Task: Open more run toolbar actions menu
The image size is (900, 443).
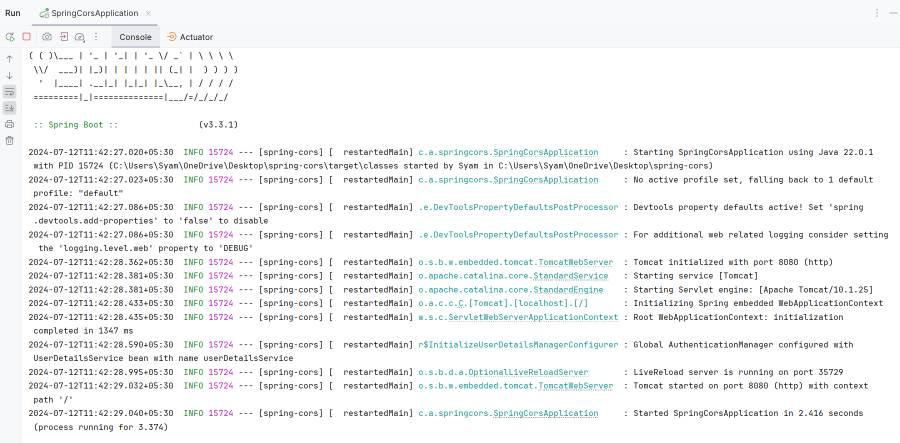Action: point(95,37)
